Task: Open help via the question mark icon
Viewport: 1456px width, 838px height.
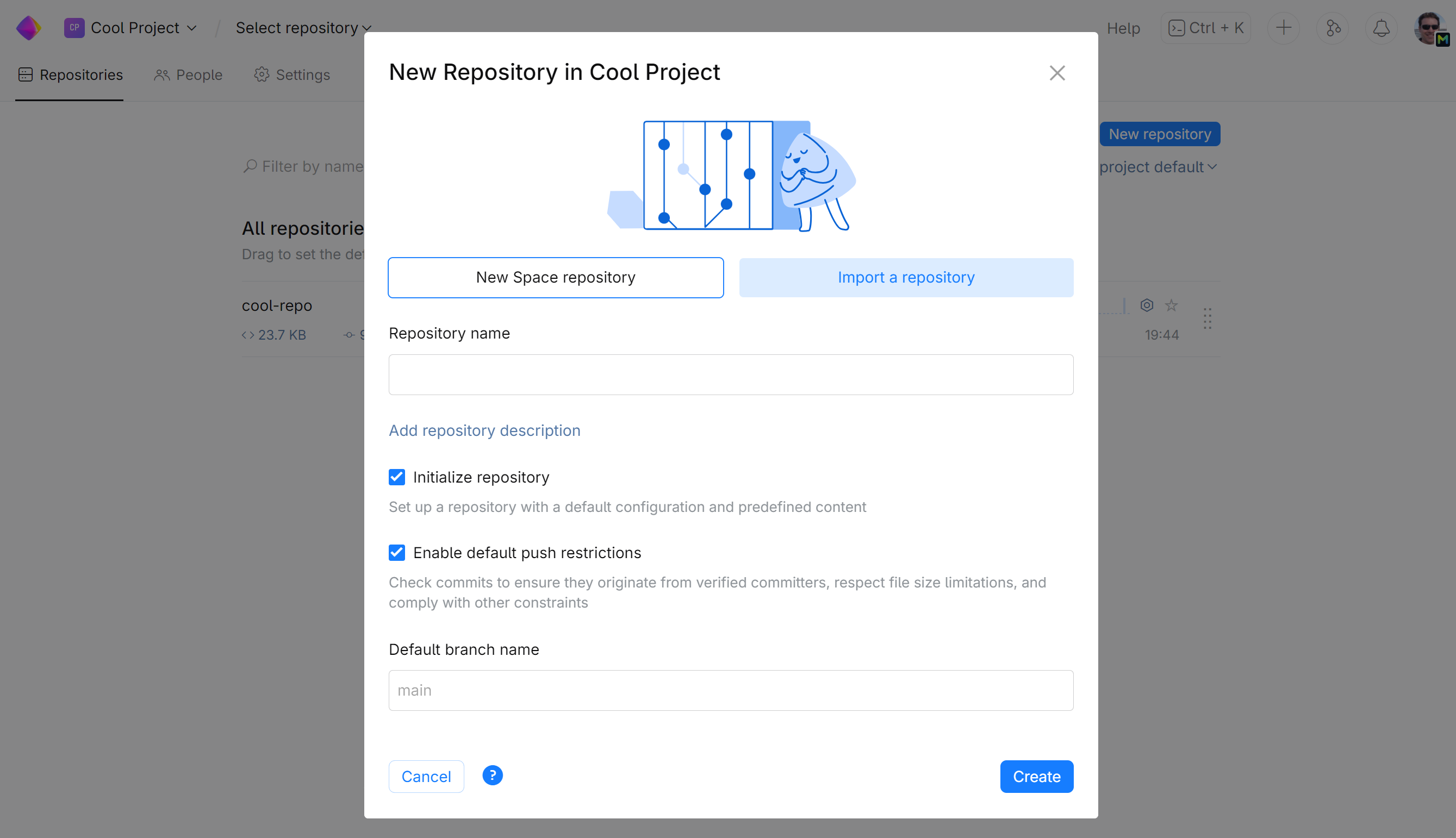Action: click(x=491, y=776)
